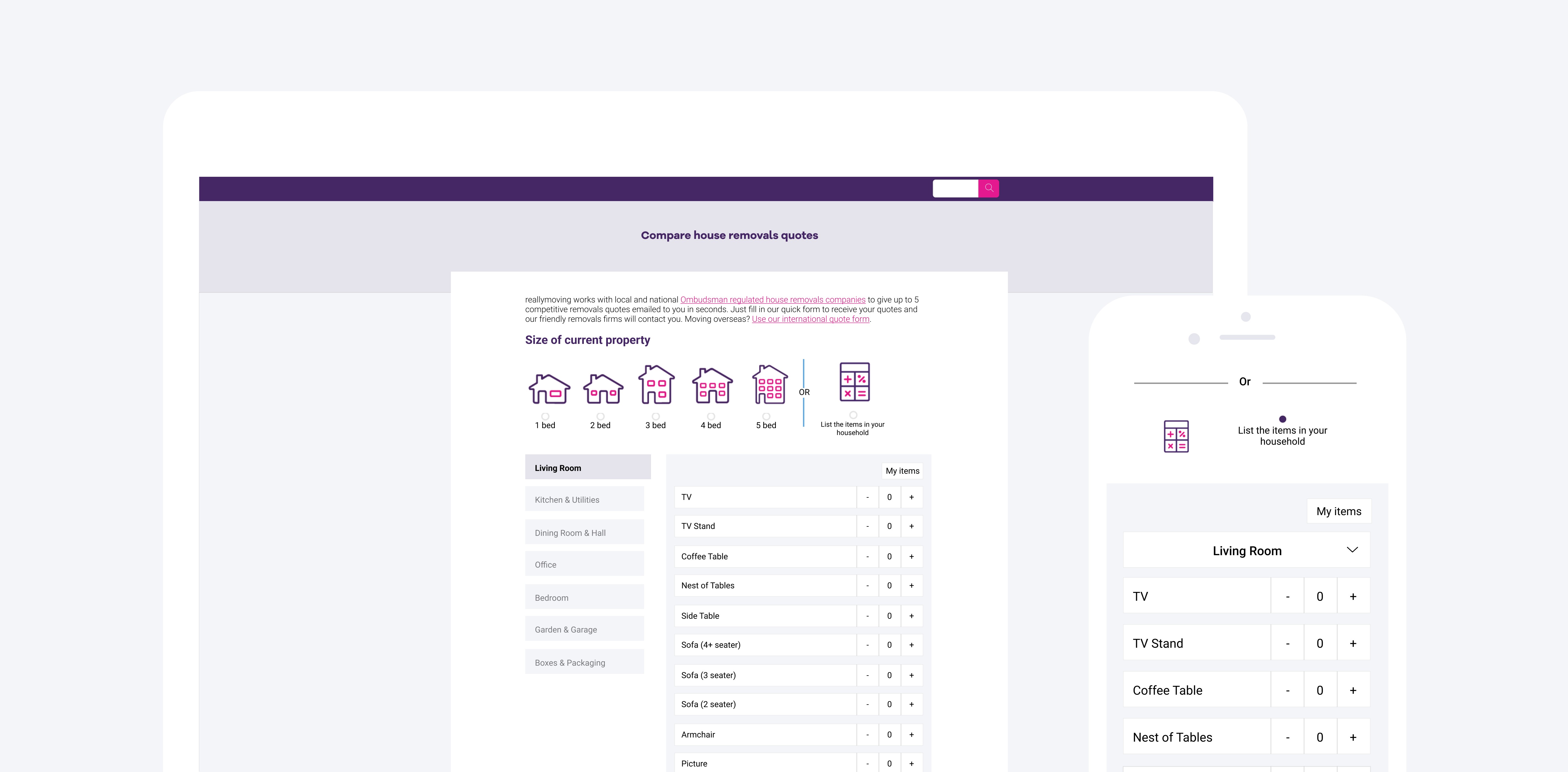
Task: Click the 'Compare house removals quotes' title
Action: [x=729, y=235]
